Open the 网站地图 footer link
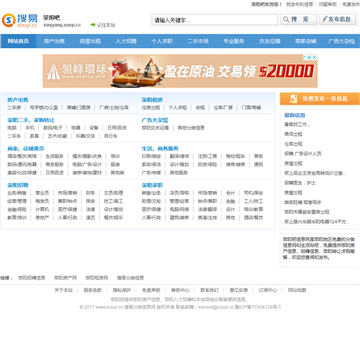The width and height of the screenshot is (360, 360). pos(297,290)
